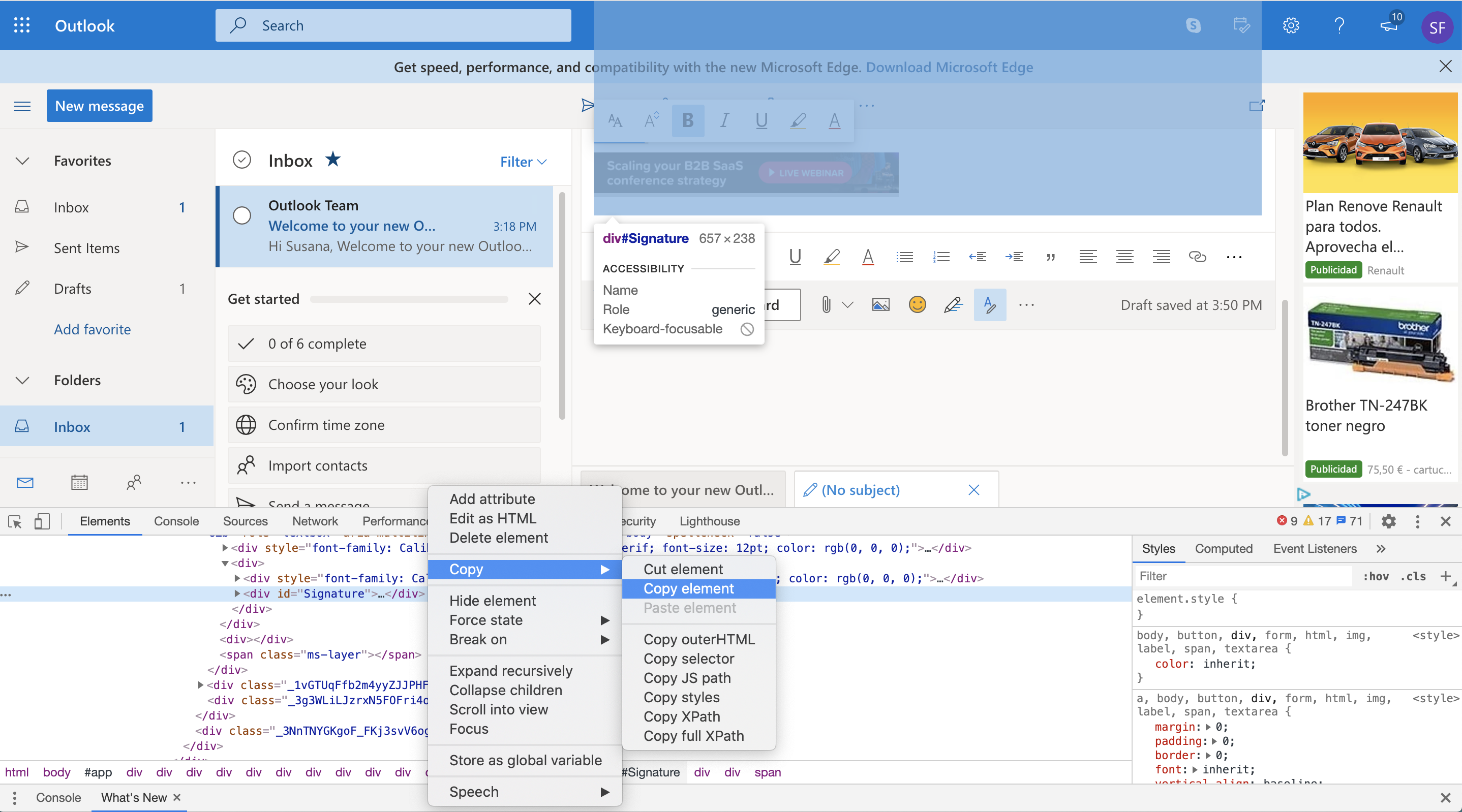Open the feedback megaphone notifications icon
1462x812 pixels.
(x=1389, y=25)
